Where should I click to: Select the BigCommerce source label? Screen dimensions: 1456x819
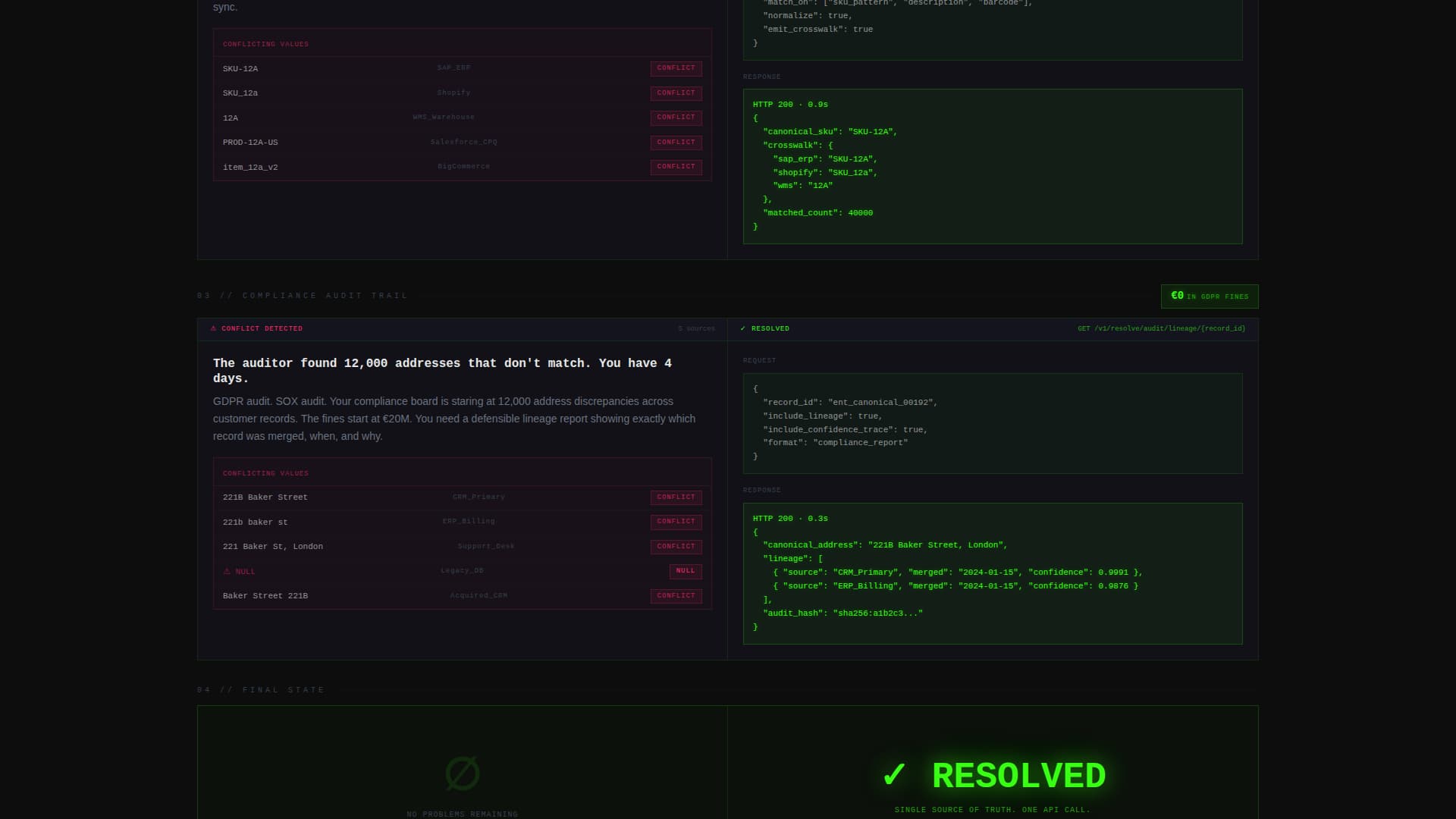pos(463,167)
